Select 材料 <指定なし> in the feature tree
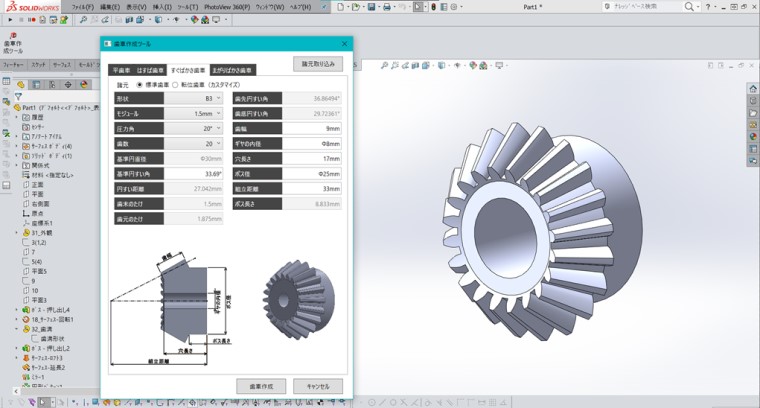The width and height of the screenshot is (760, 408). [x=48, y=175]
